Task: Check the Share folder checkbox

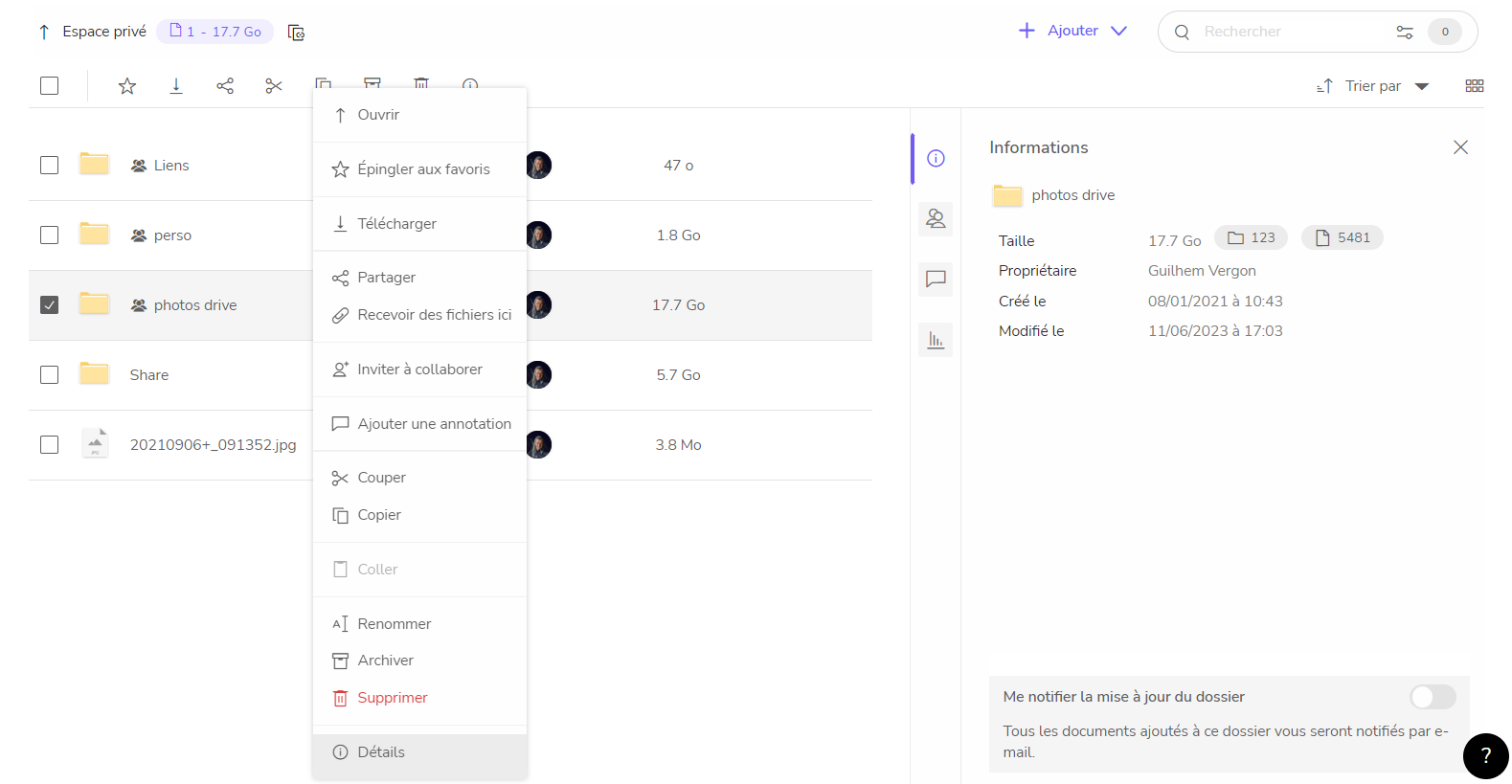Action: 50,375
